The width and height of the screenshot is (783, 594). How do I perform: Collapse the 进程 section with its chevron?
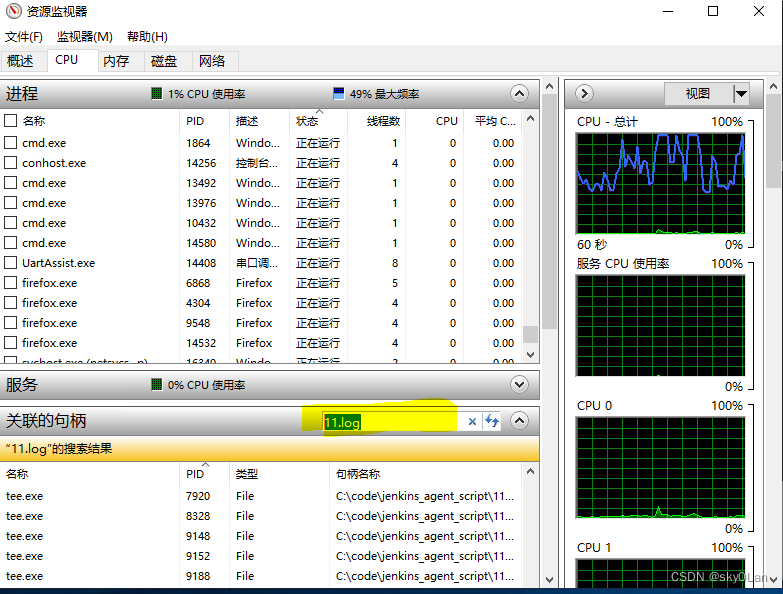(x=519, y=93)
